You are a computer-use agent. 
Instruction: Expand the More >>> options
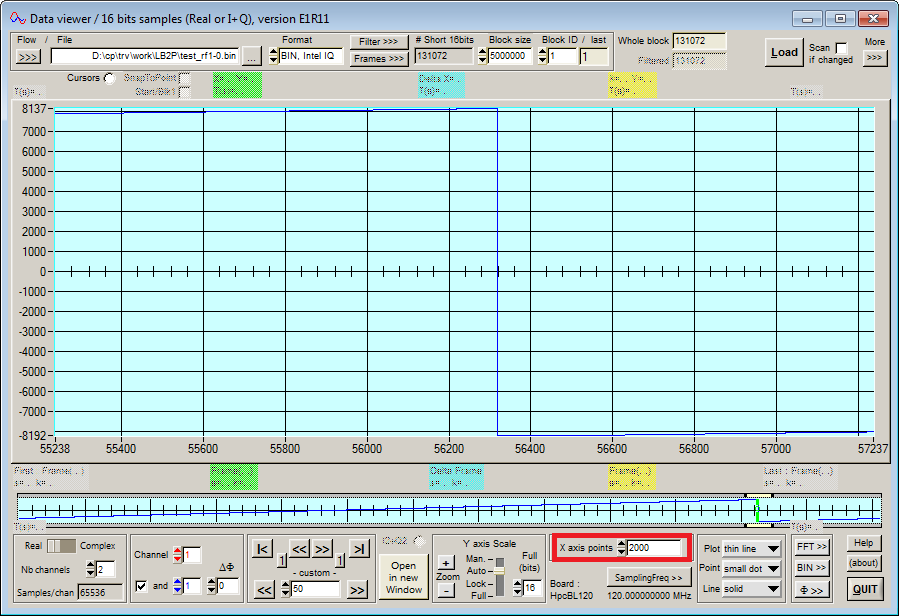(874, 58)
